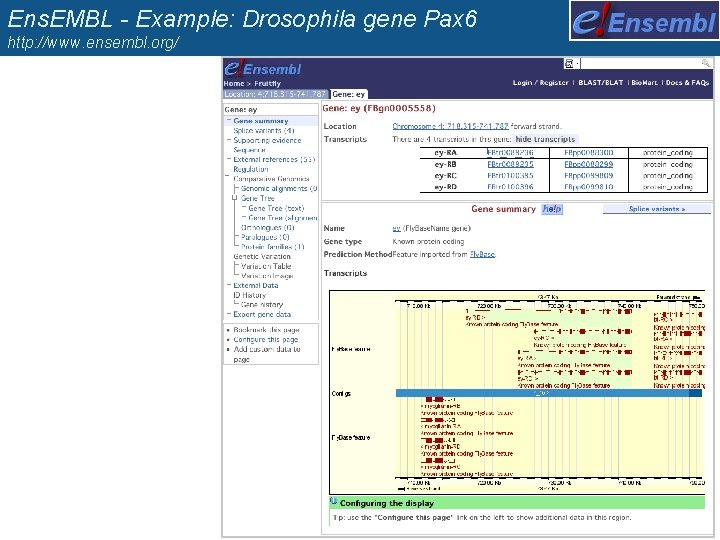Open ey-RB protein ID link

(x=589, y=164)
